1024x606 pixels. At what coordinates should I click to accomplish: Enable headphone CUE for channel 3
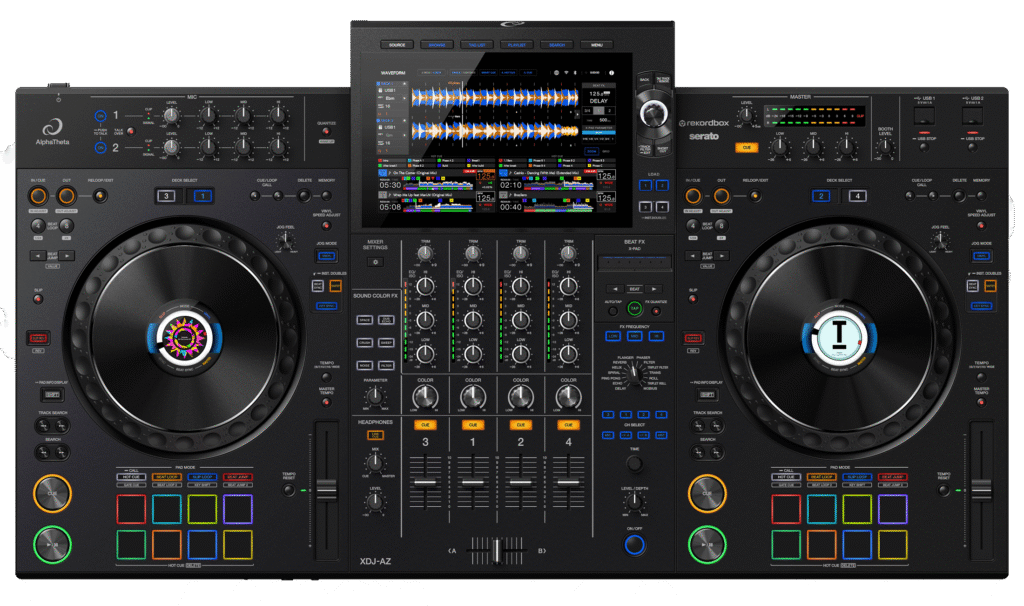424,424
